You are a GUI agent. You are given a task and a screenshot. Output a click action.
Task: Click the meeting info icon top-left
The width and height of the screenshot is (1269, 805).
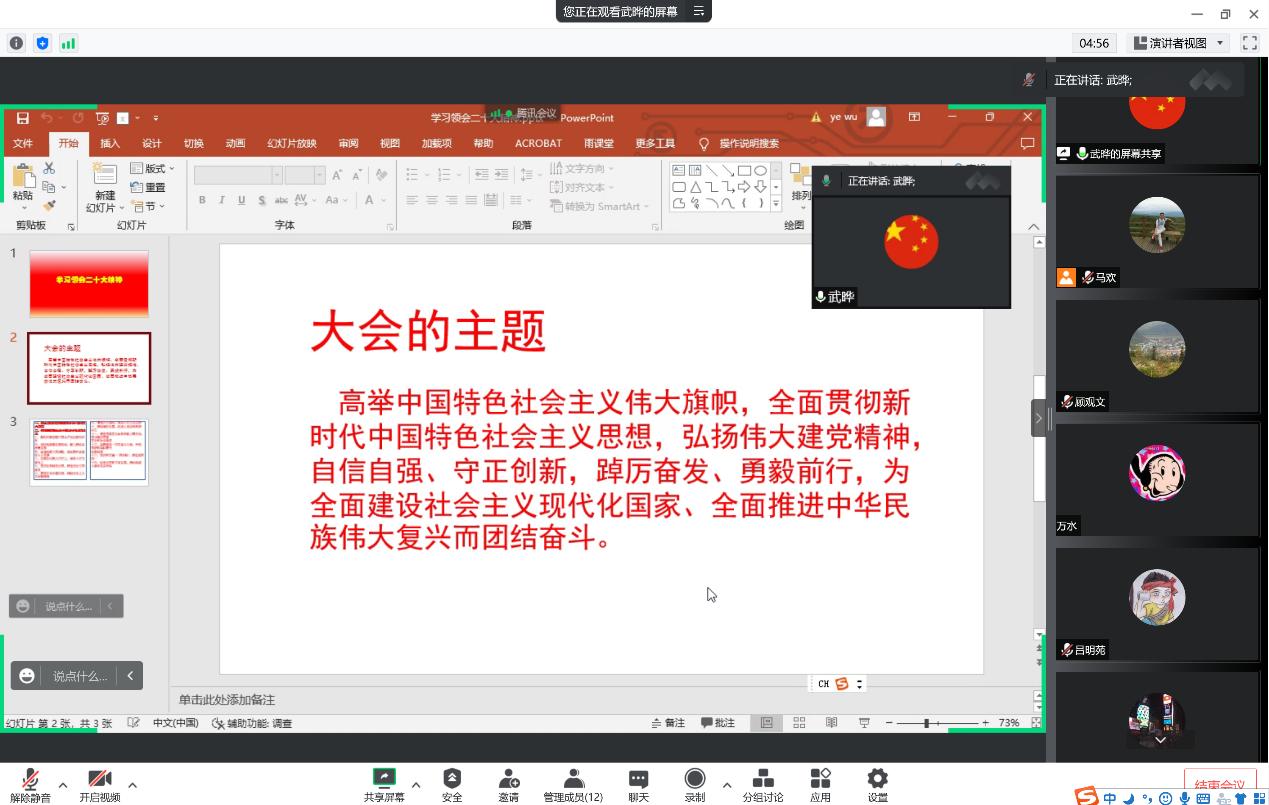coord(16,43)
